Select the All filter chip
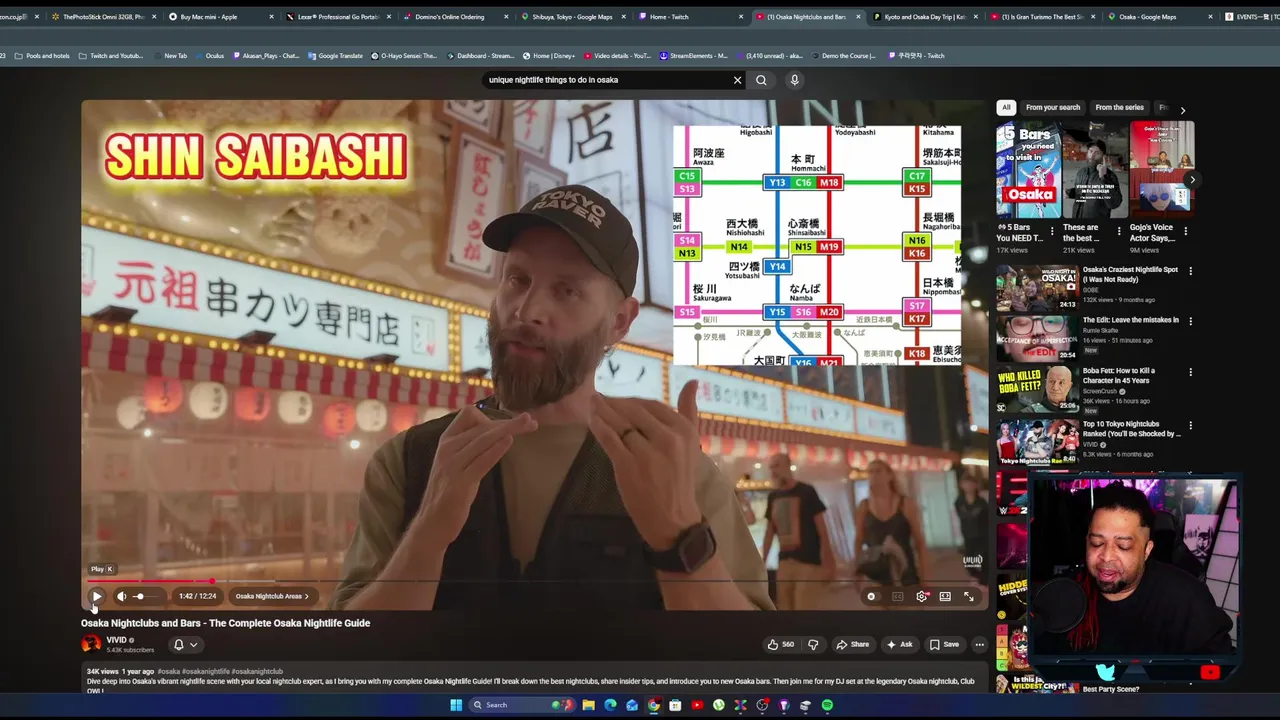This screenshot has width=1280, height=720. (1007, 107)
